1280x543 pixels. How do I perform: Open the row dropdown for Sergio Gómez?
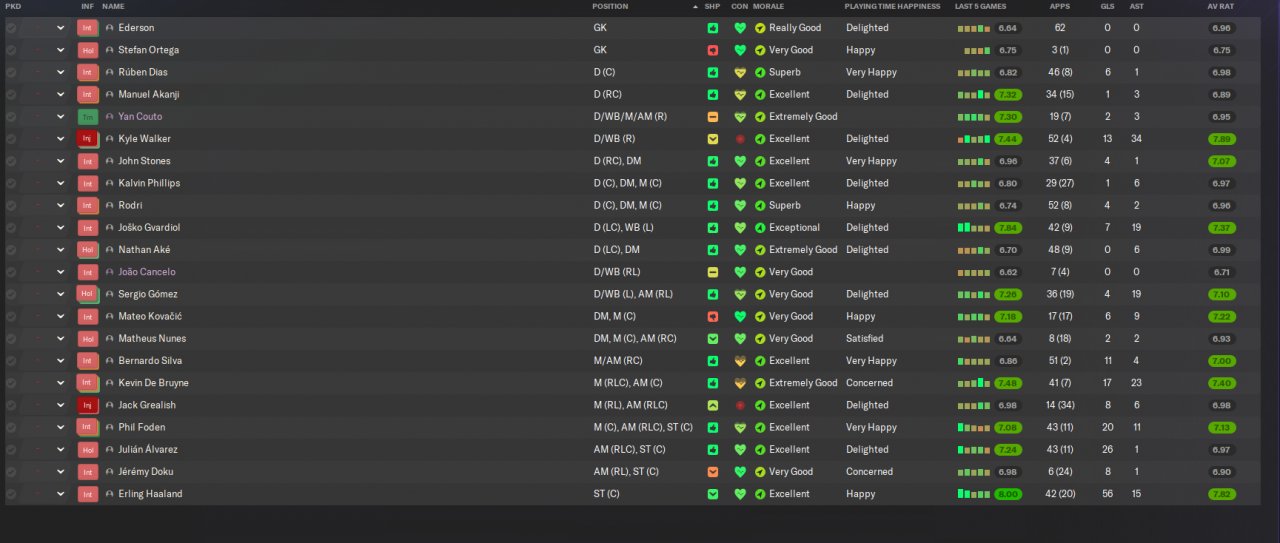click(x=60, y=294)
